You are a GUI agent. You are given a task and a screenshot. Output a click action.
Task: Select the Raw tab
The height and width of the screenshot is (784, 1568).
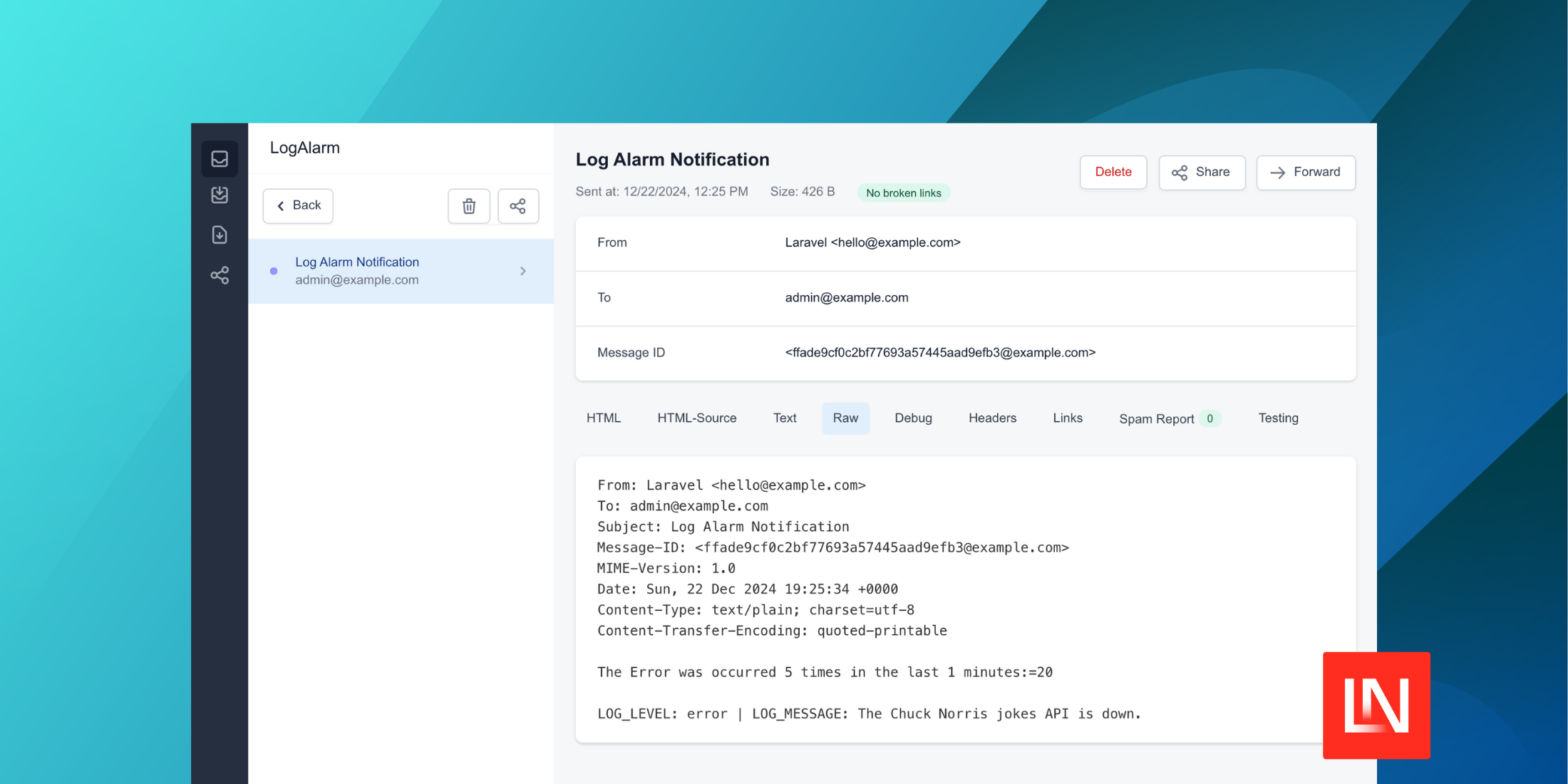click(x=845, y=418)
